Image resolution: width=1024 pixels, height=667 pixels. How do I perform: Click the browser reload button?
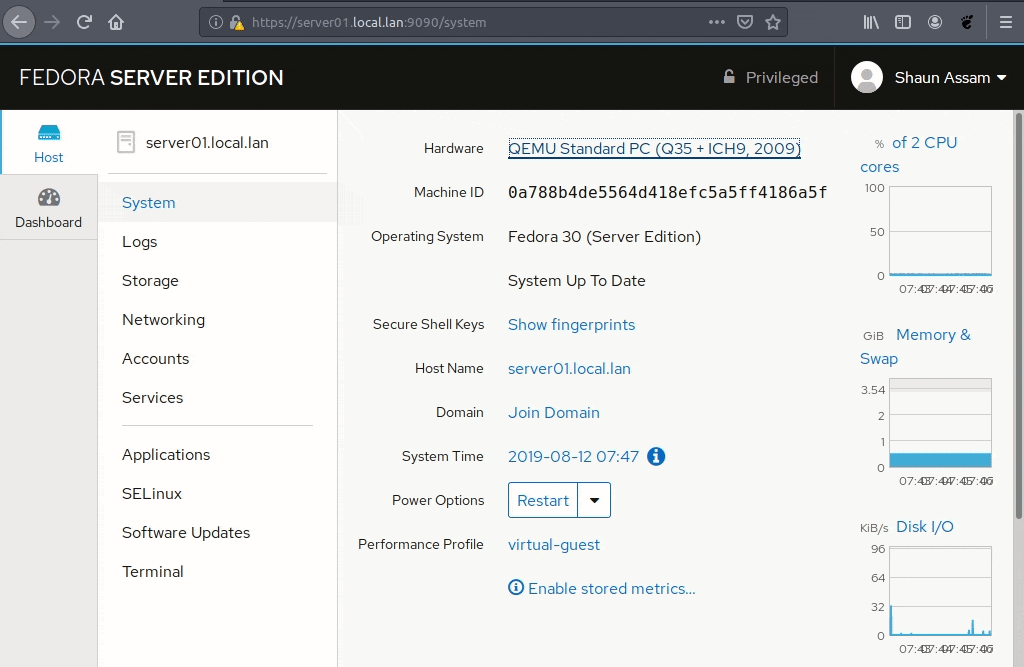(x=85, y=22)
